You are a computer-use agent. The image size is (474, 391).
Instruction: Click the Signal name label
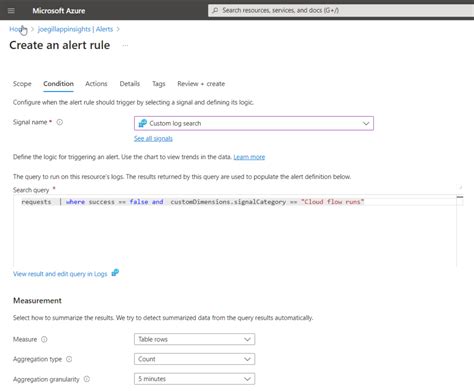[x=30, y=122]
